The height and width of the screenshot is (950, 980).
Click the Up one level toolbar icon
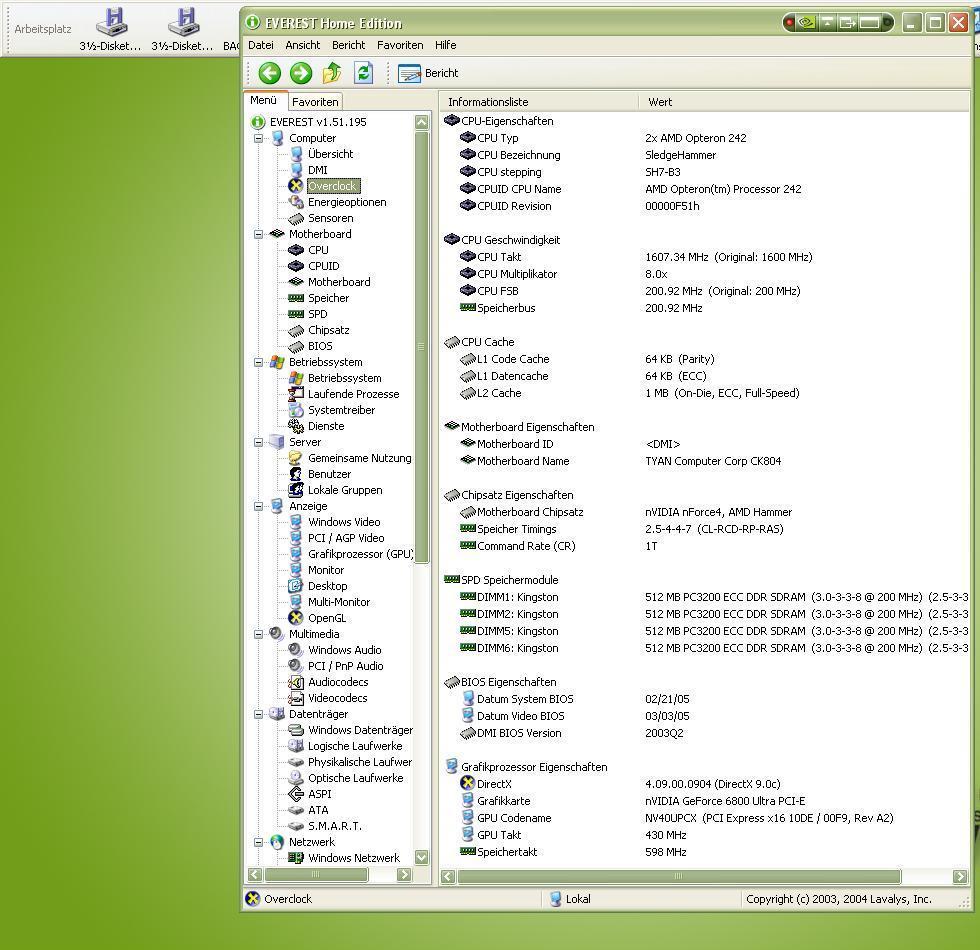332,73
